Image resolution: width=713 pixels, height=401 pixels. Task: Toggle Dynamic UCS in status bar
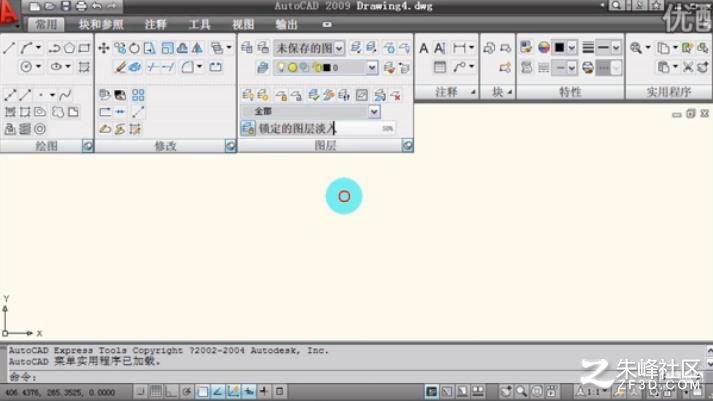[x=233, y=391]
